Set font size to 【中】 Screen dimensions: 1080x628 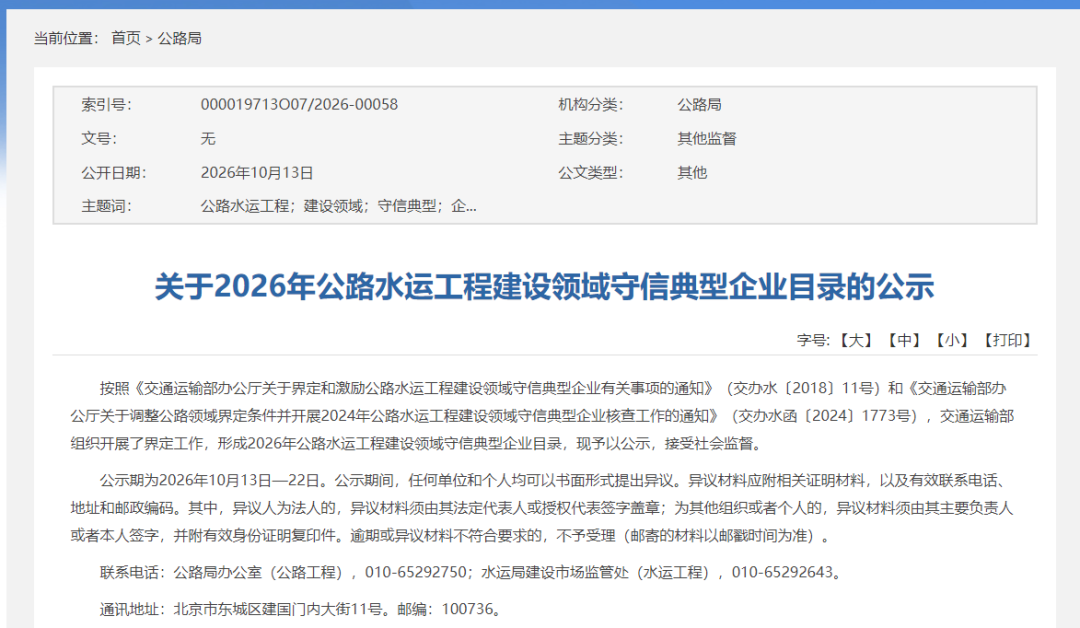(x=904, y=340)
